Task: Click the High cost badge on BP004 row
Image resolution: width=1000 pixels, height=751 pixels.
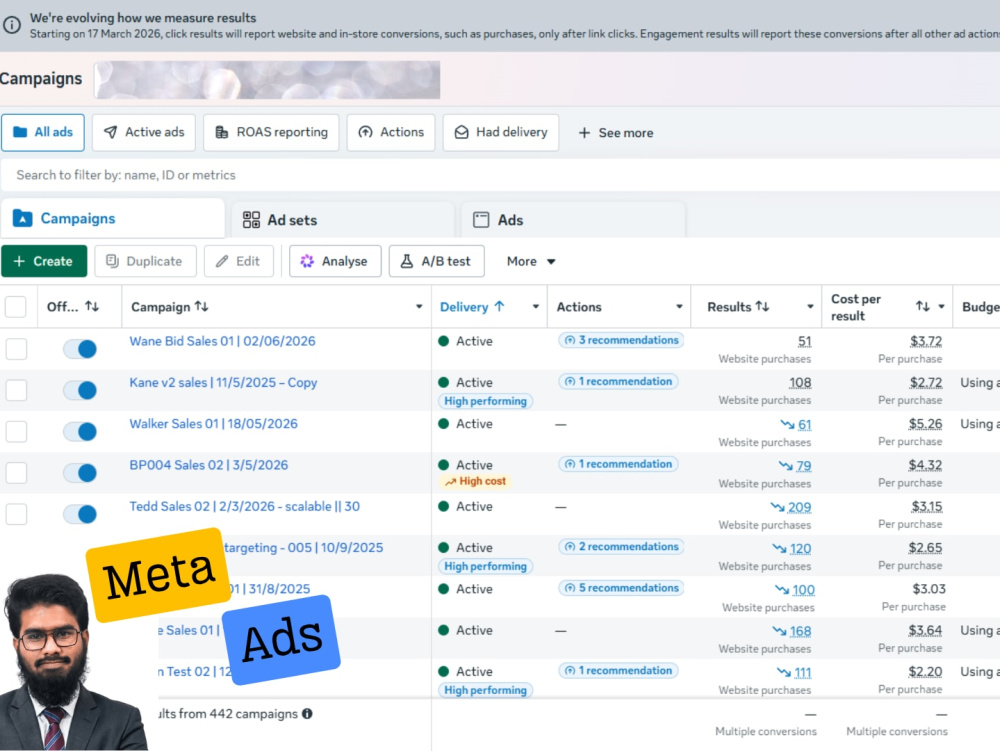Action: (x=475, y=481)
